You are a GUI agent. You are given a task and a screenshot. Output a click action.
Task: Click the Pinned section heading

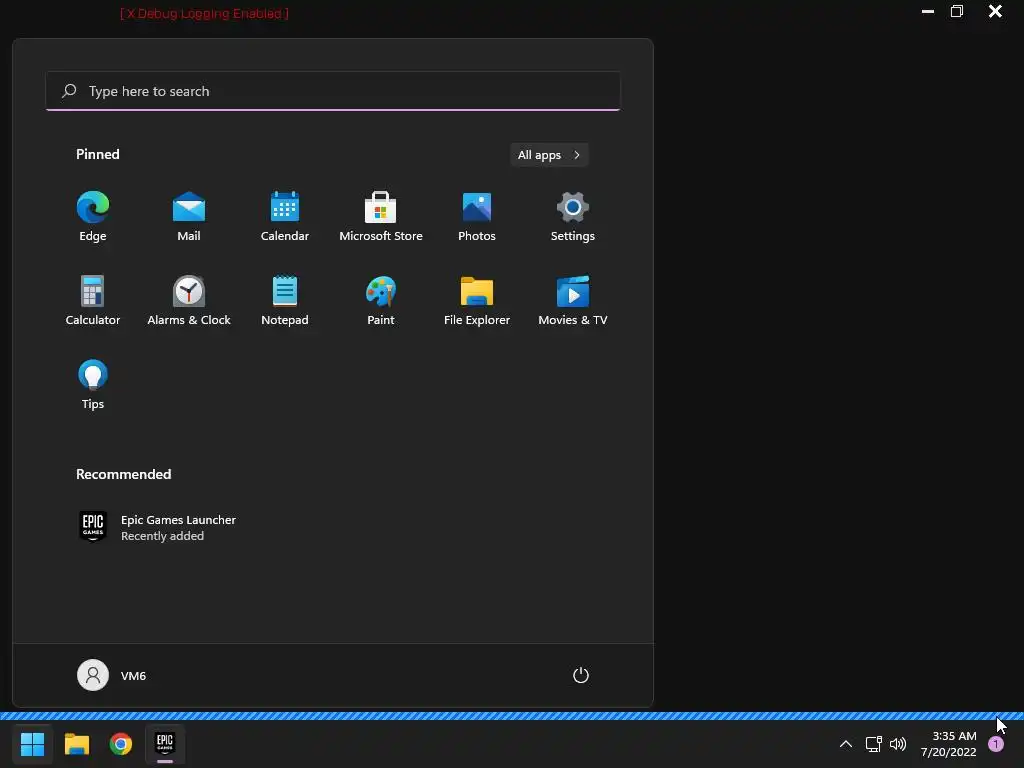[x=98, y=154]
